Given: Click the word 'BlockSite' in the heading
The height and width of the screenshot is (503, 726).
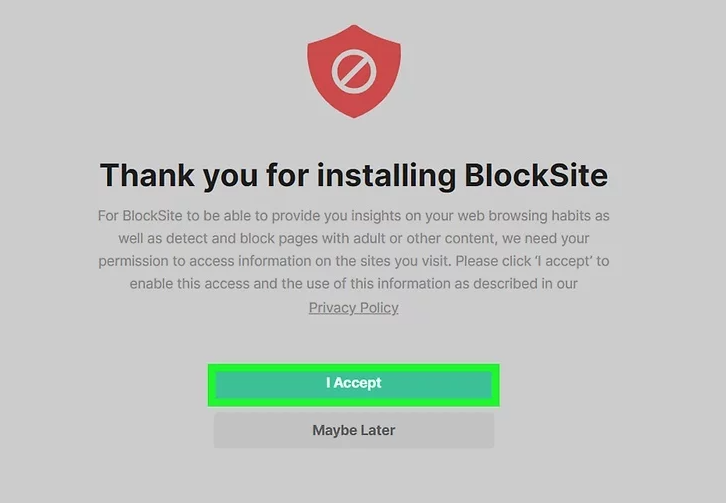Looking at the screenshot, I should tap(535, 175).
